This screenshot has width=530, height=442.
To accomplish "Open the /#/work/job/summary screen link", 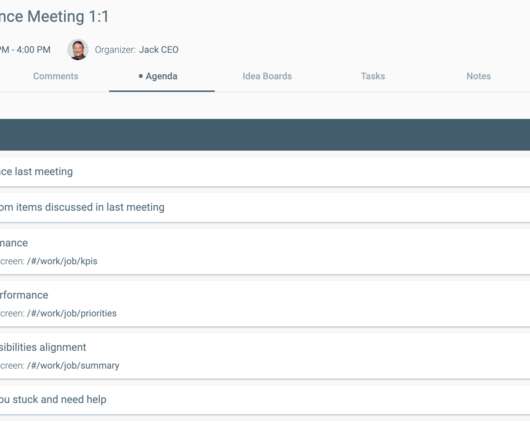I will (x=73, y=366).
